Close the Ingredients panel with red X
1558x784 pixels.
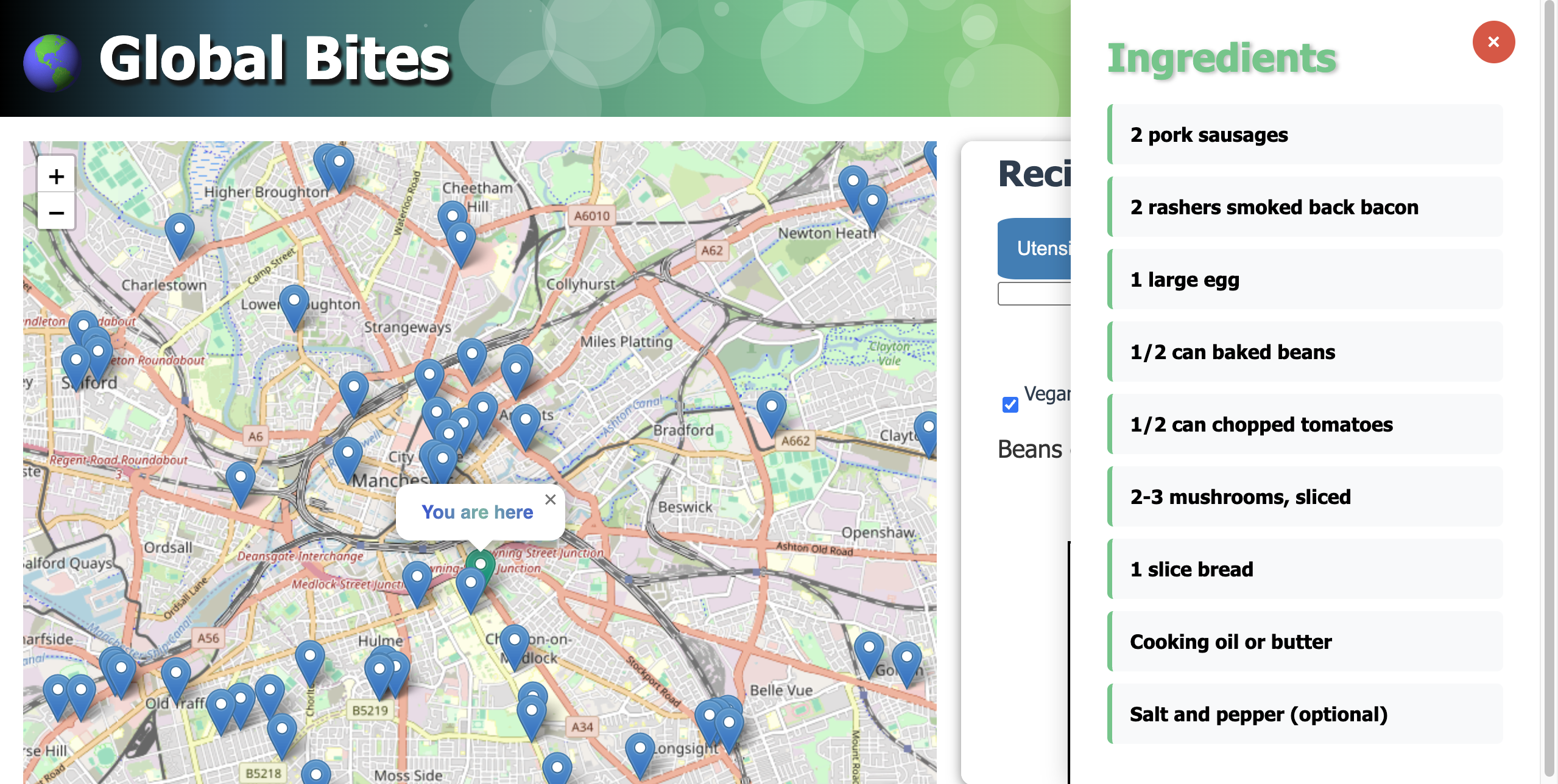click(x=1493, y=42)
